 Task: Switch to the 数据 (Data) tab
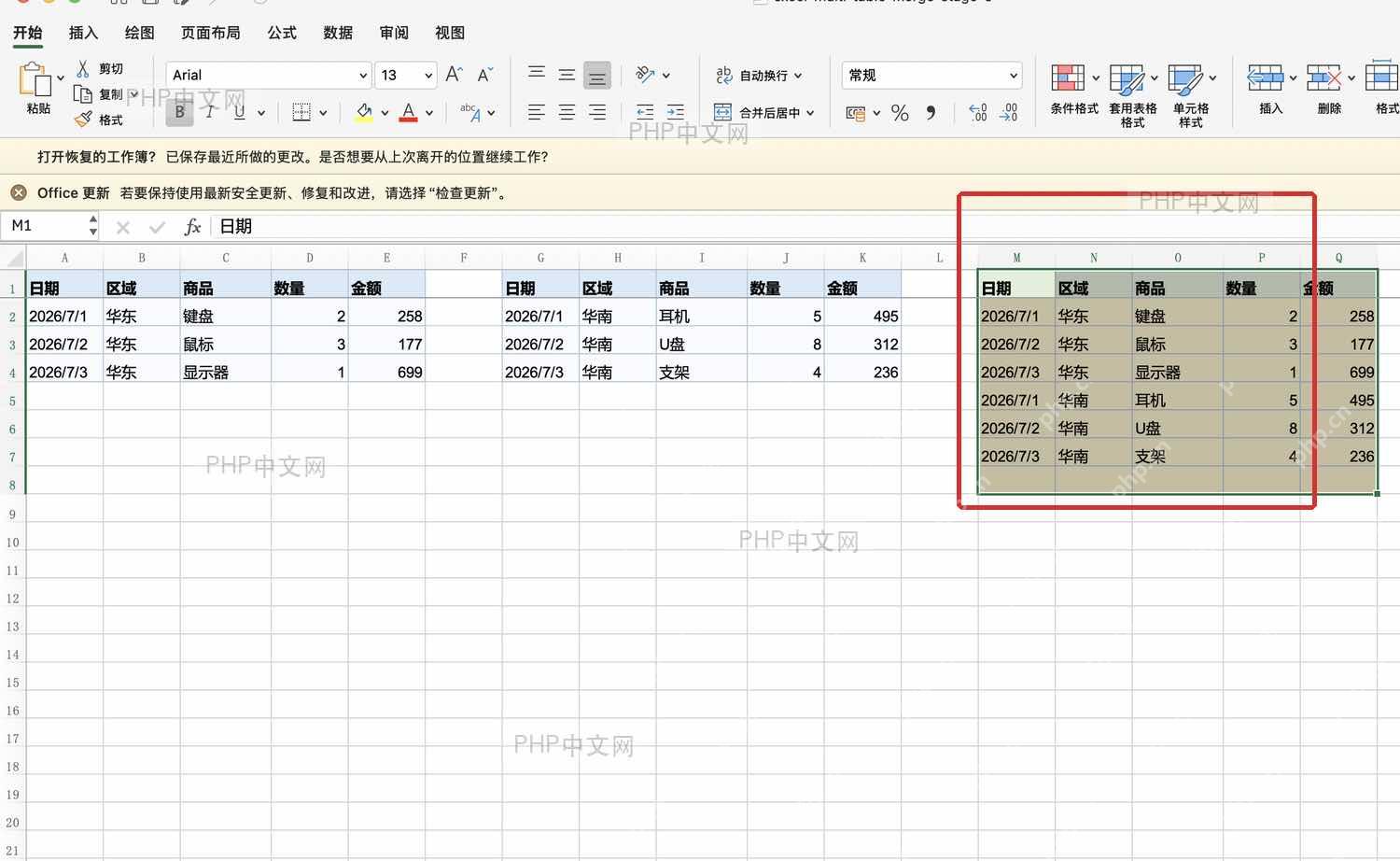pos(338,33)
